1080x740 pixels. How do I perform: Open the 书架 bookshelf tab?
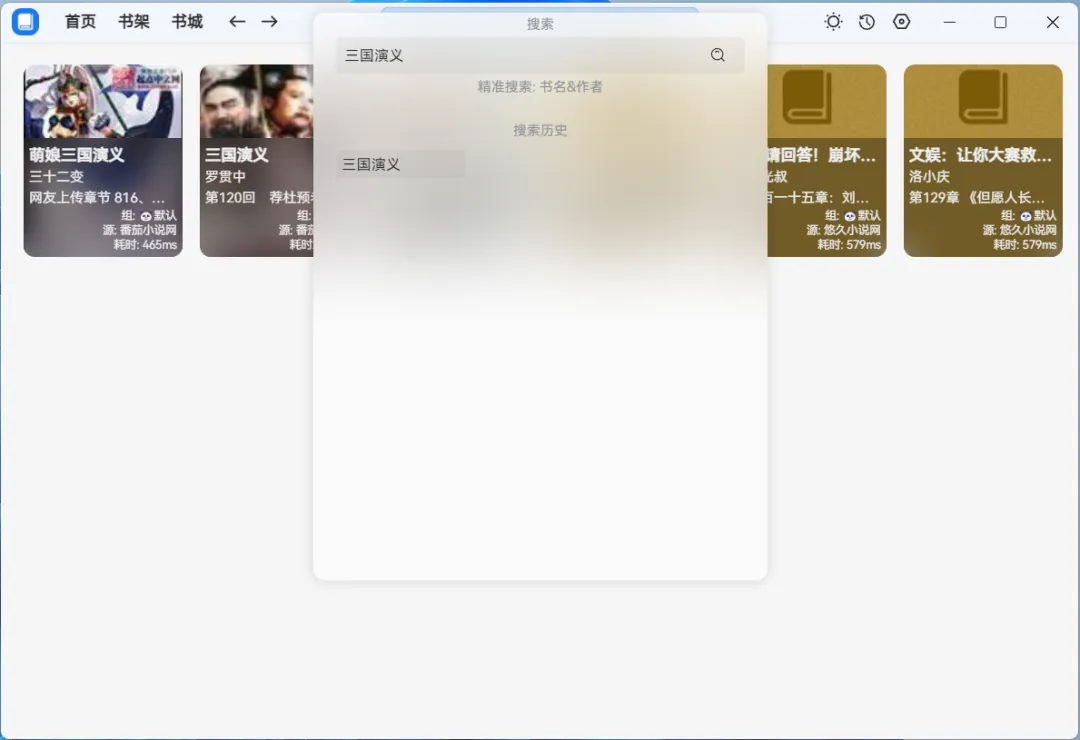pyautogui.click(x=134, y=22)
